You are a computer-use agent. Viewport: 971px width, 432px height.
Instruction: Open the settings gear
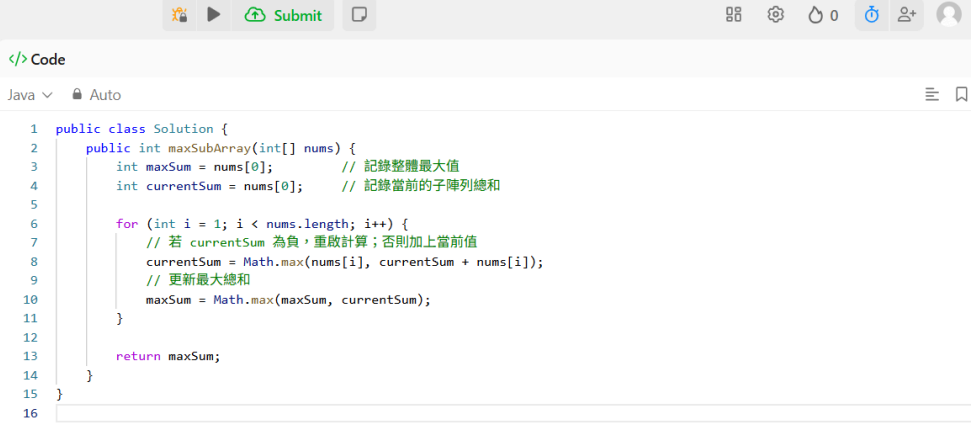(775, 15)
